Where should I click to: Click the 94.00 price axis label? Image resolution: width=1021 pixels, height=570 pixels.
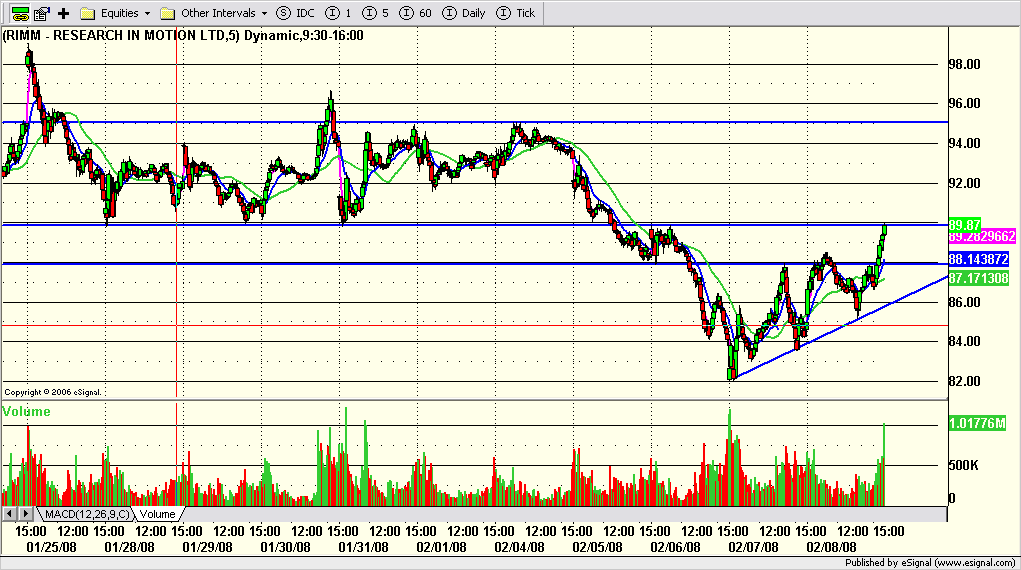(x=964, y=144)
